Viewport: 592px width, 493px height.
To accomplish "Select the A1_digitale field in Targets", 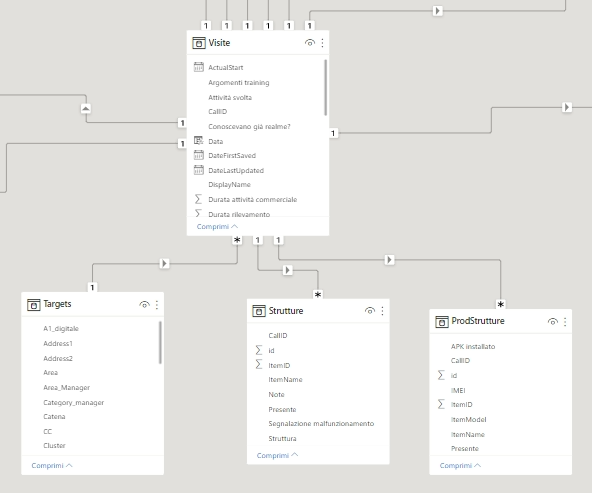I will 61,328.
